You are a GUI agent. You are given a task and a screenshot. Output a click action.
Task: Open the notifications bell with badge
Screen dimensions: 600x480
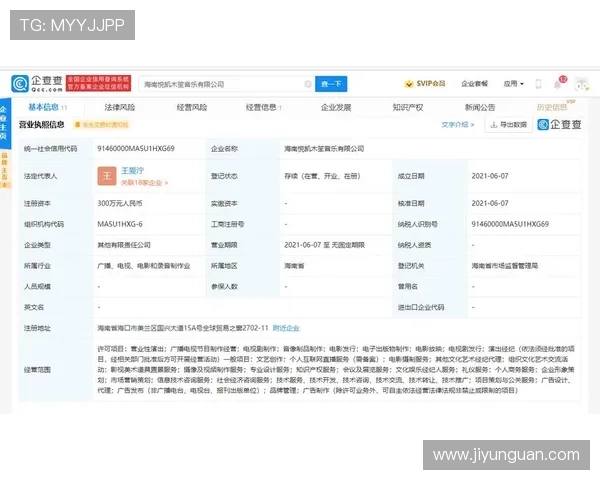559,83
